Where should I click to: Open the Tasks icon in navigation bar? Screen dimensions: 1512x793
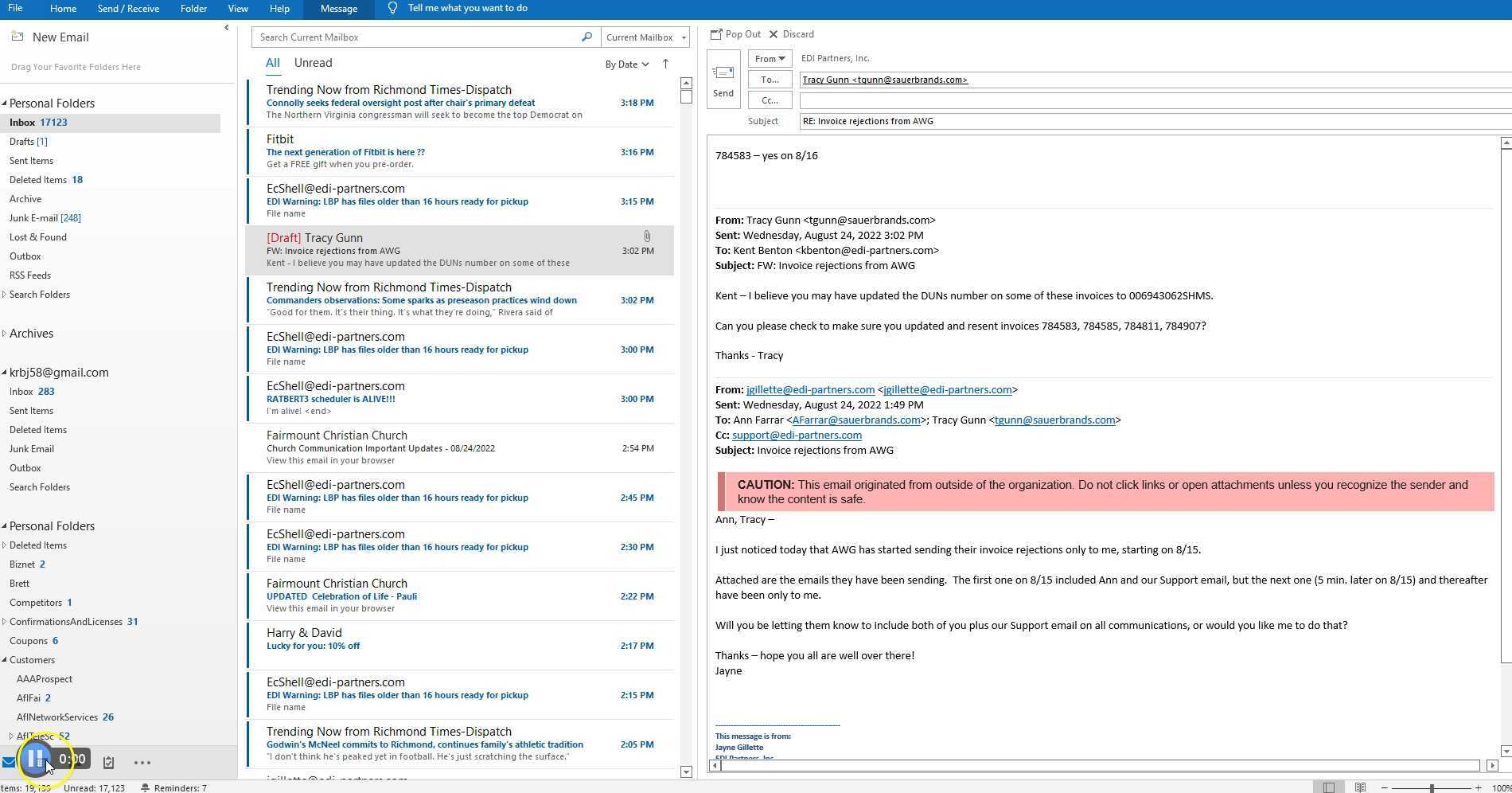pos(107,761)
